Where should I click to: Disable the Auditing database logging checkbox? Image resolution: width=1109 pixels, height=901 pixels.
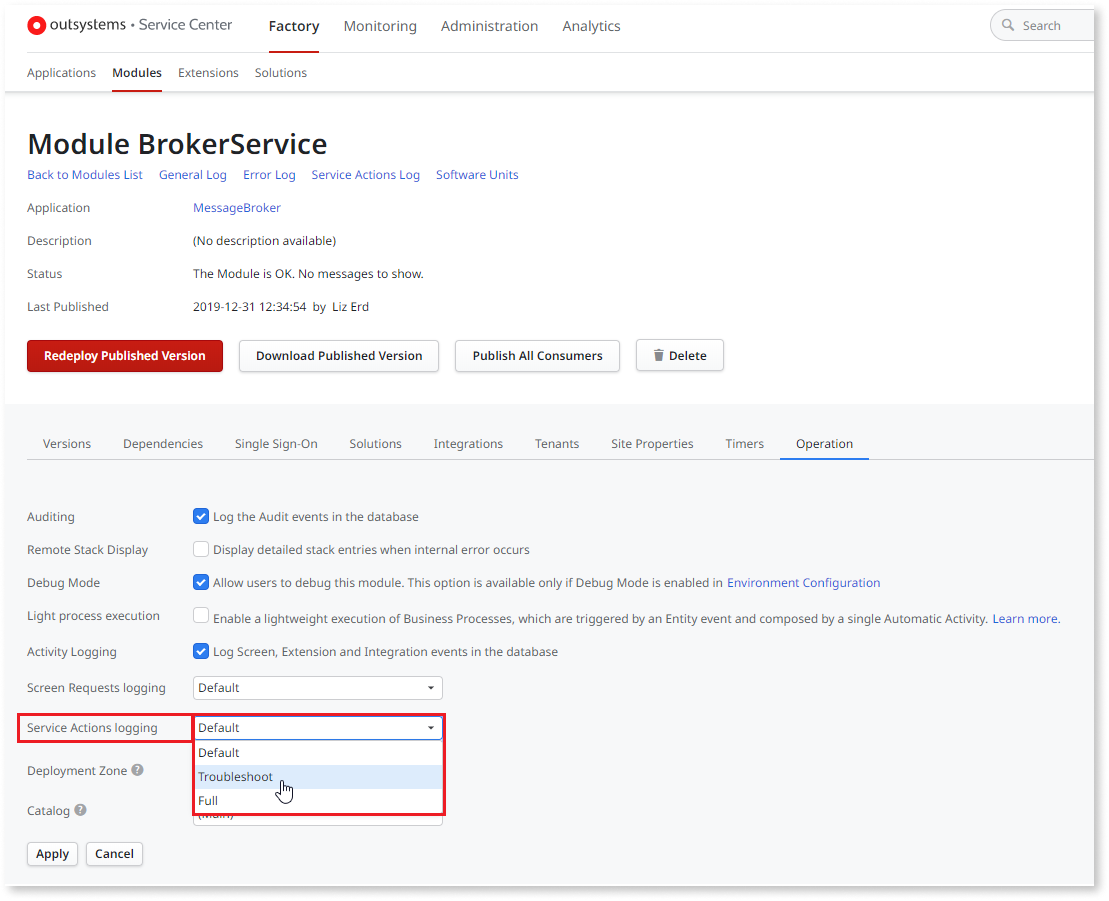click(x=201, y=516)
